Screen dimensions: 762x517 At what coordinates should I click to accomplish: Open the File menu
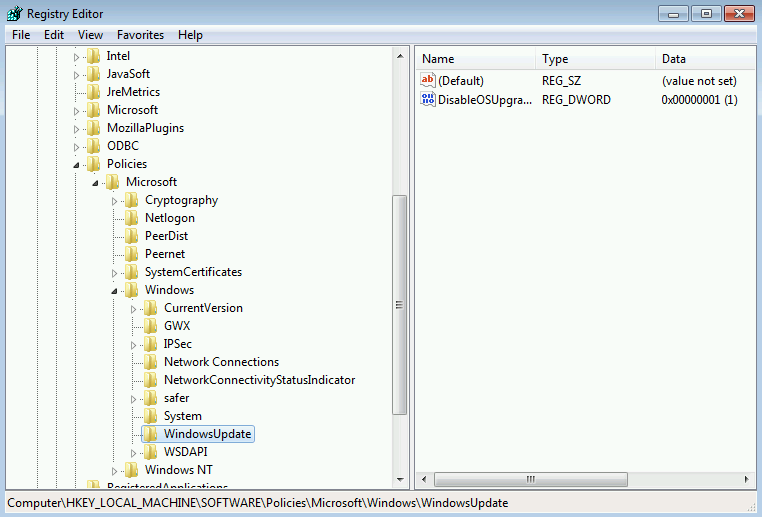tap(21, 35)
